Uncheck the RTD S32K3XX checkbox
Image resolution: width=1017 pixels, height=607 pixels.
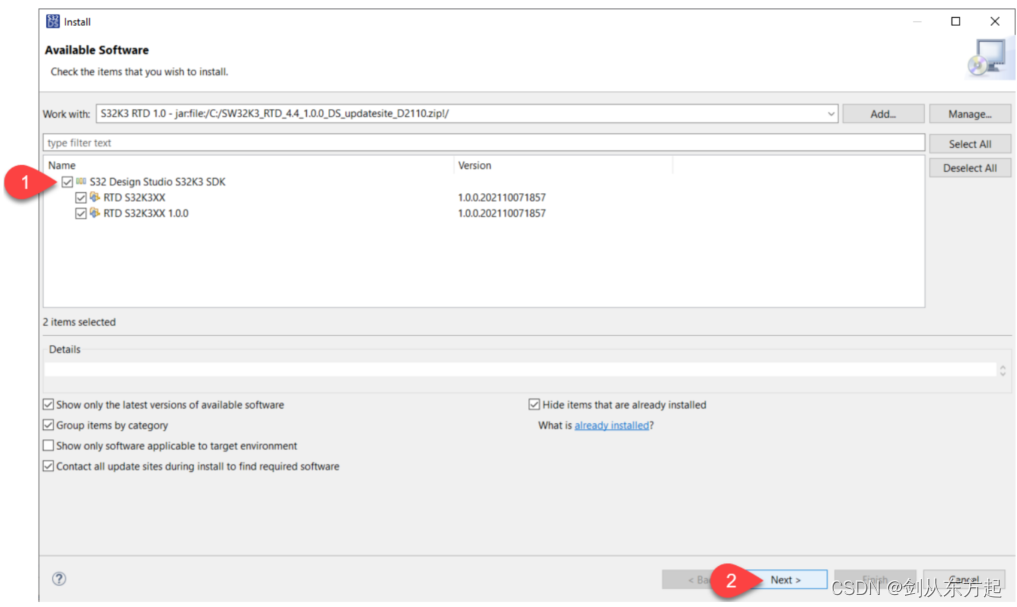click(x=80, y=197)
